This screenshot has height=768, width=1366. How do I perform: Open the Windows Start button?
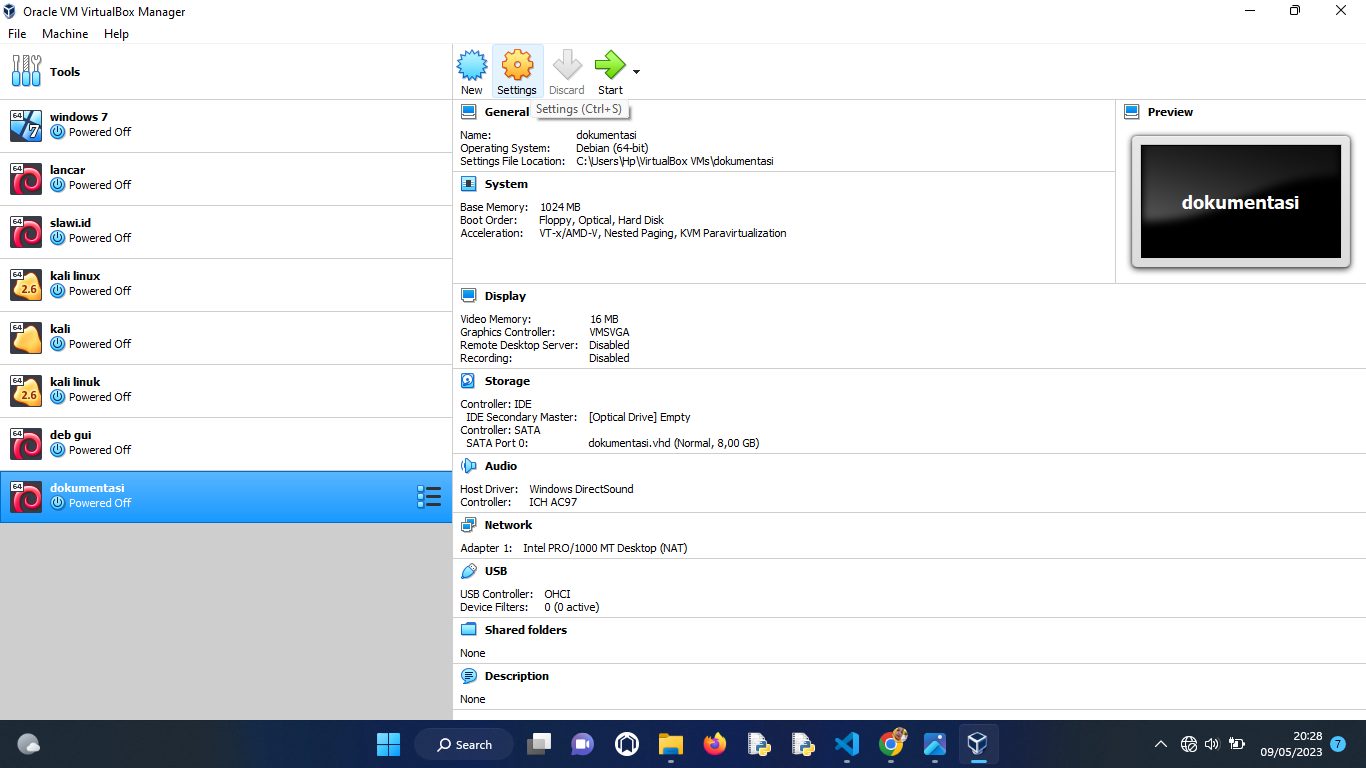pyautogui.click(x=388, y=744)
